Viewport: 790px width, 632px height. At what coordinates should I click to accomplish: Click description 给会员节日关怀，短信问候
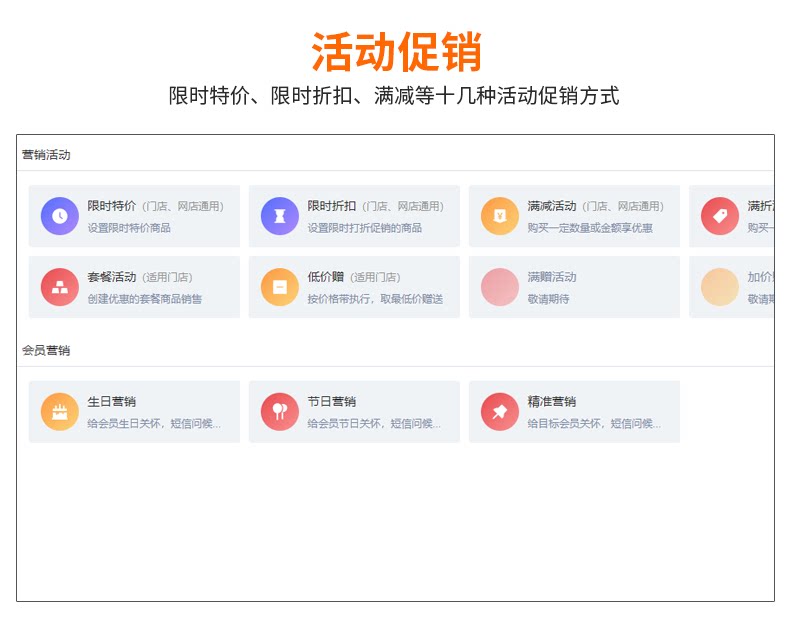click(374, 423)
